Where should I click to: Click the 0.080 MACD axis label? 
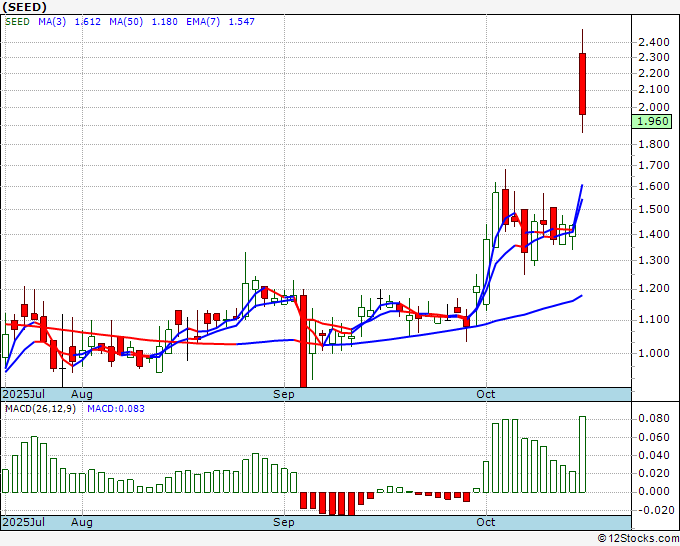pyautogui.click(x=654, y=418)
